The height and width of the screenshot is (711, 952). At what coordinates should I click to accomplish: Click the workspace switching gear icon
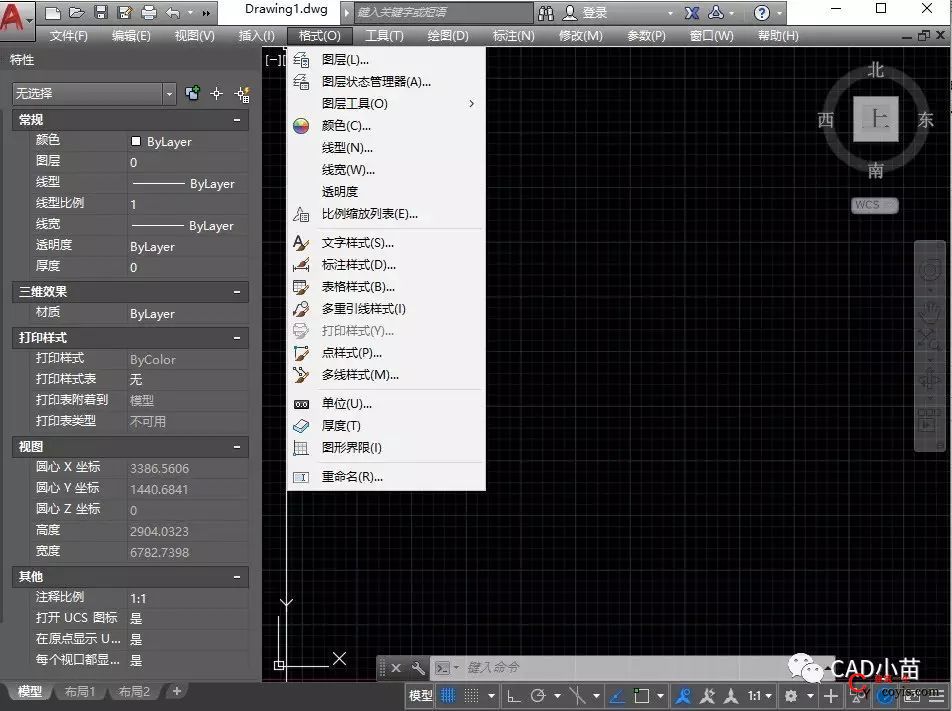(790, 696)
